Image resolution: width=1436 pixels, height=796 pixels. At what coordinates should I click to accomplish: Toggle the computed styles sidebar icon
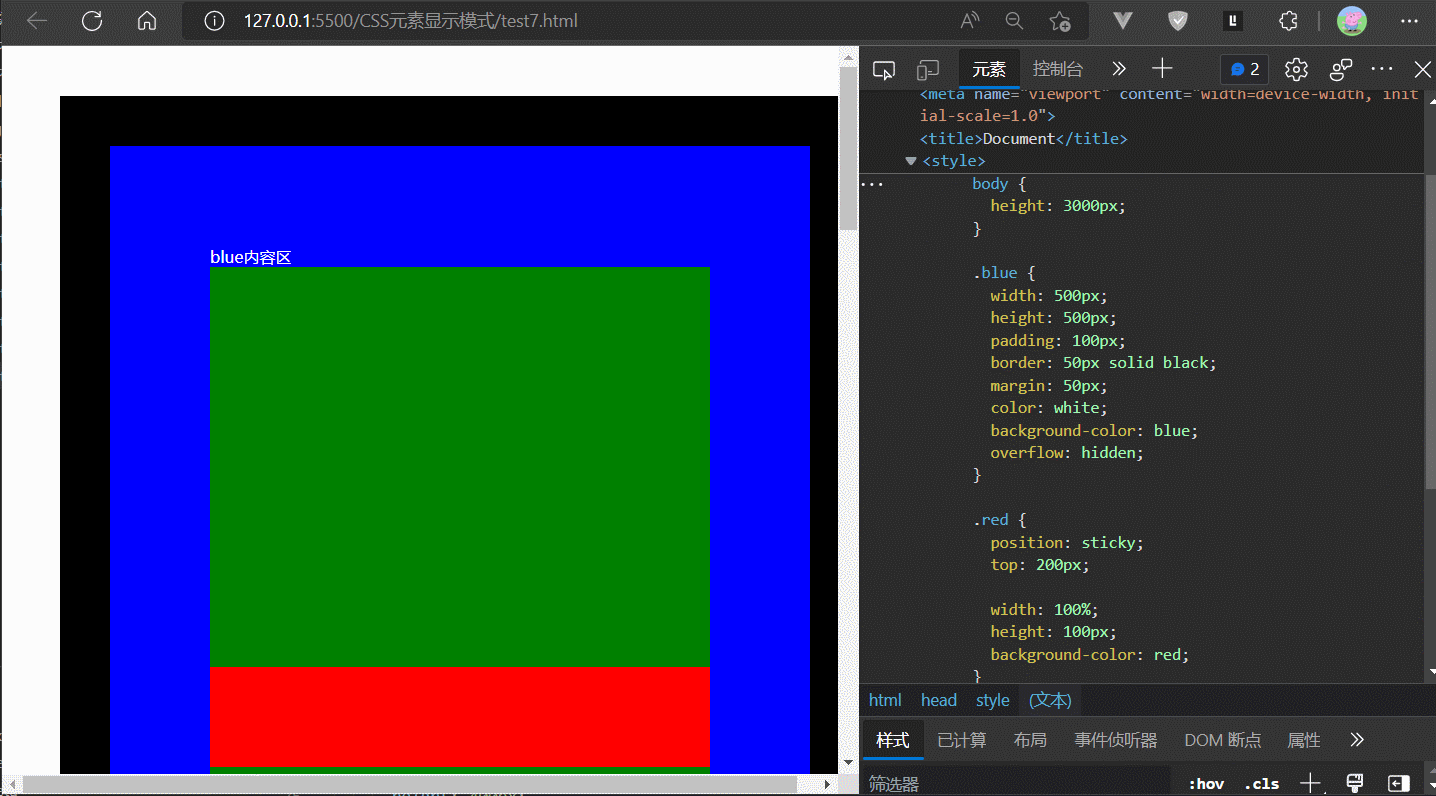1399,784
